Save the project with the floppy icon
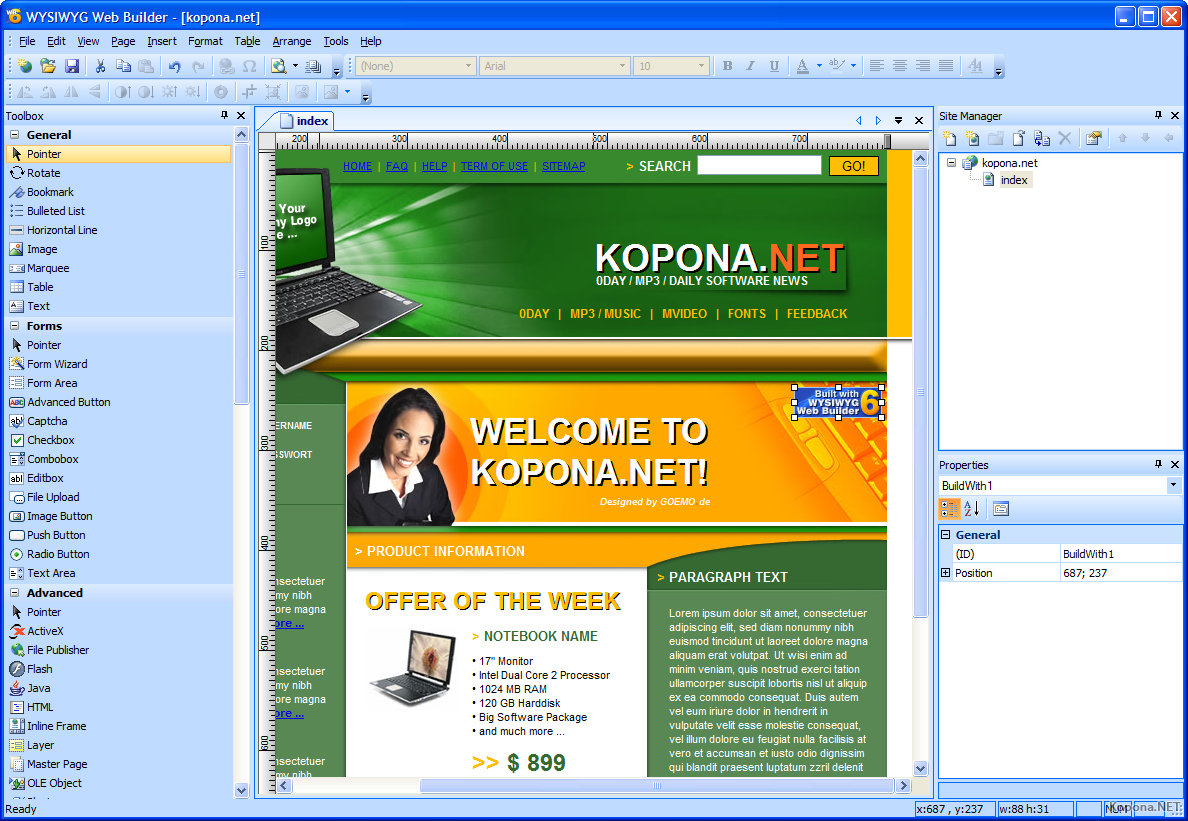Screen dimensions: 1188x821 tap(71, 67)
